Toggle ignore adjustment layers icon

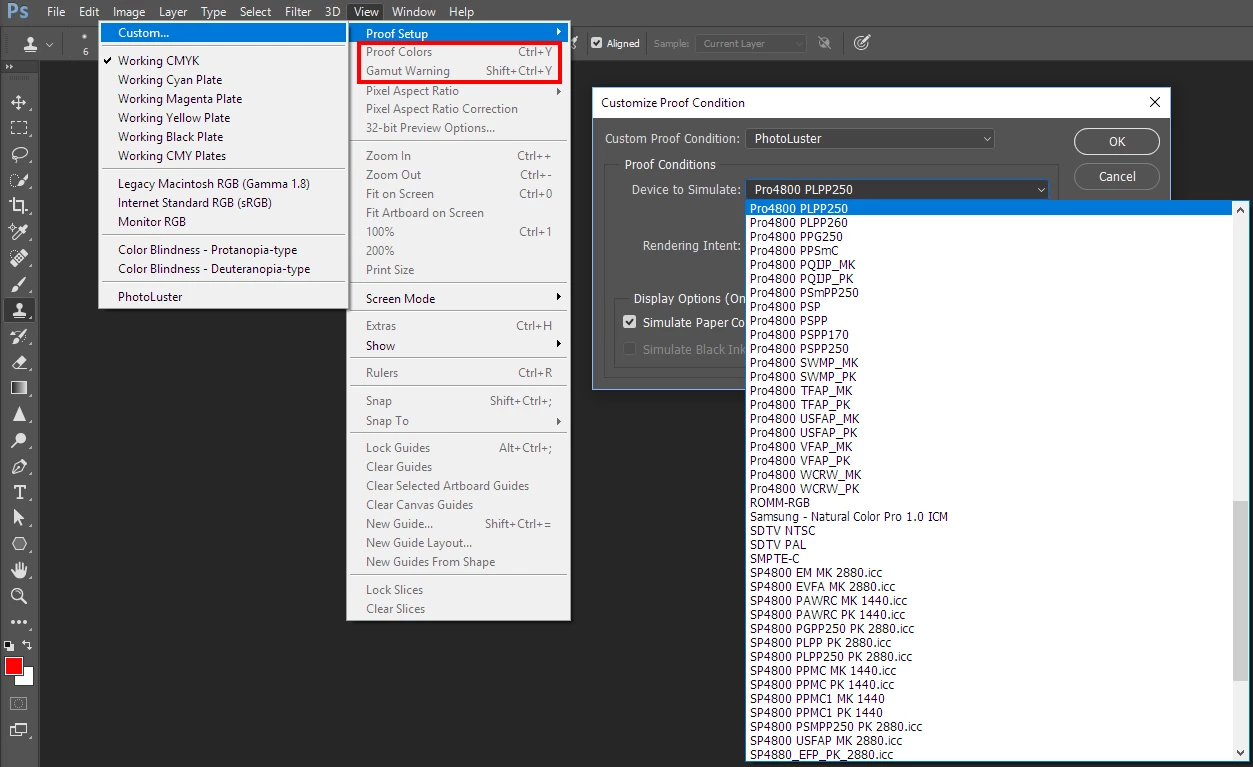pos(824,43)
